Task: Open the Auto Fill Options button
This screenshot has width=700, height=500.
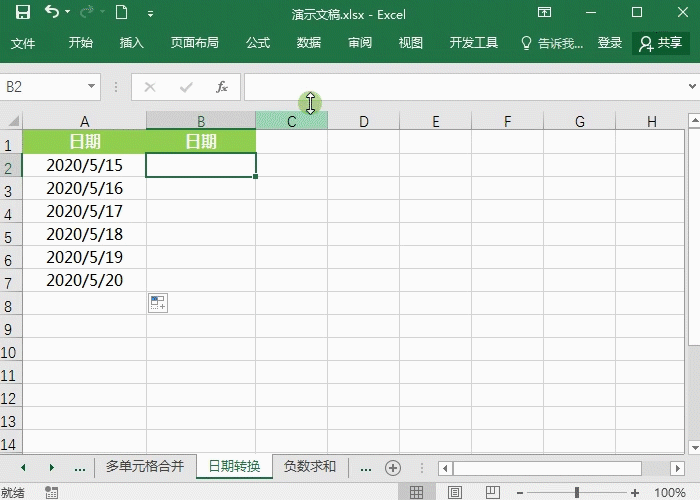Action: [x=158, y=303]
